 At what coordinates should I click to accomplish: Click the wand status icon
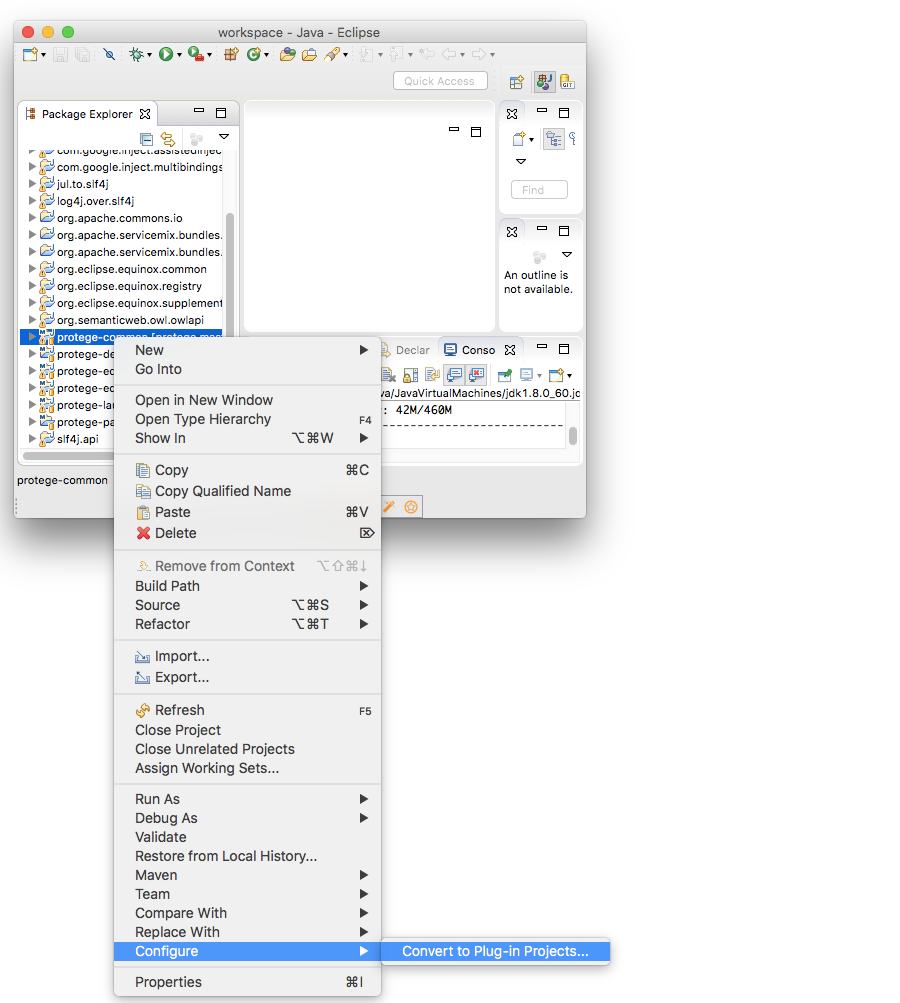point(389,507)
